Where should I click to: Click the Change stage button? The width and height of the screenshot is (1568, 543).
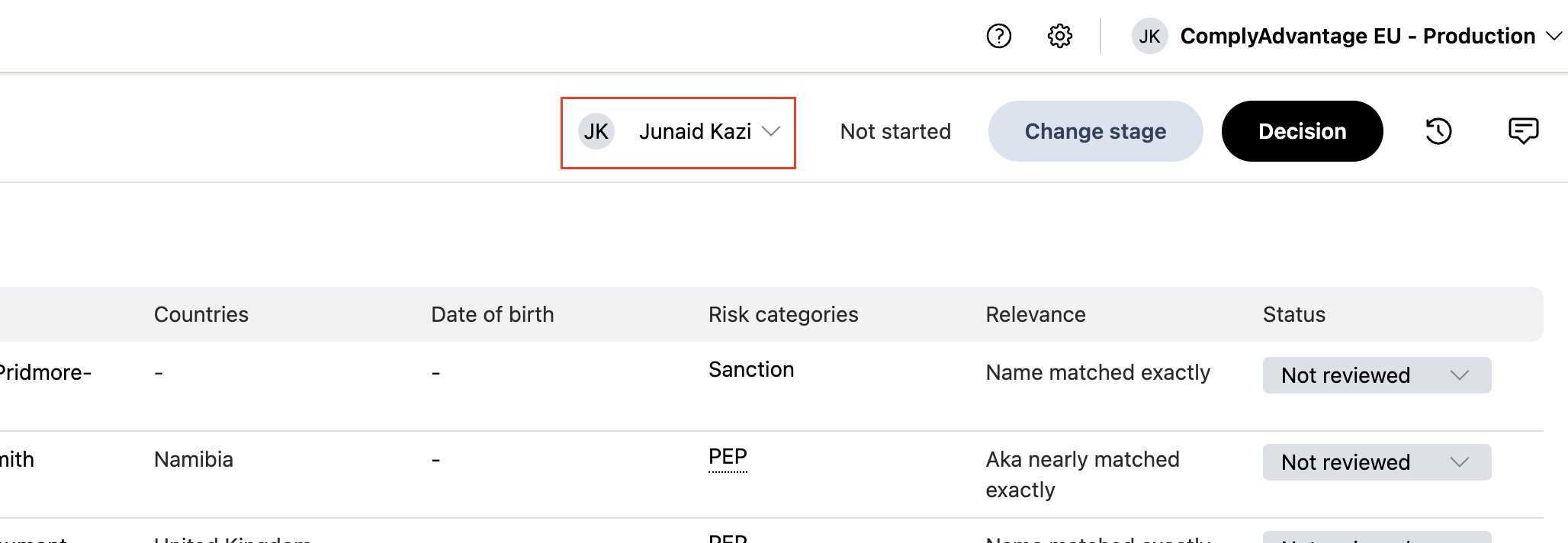(1095, 131)
